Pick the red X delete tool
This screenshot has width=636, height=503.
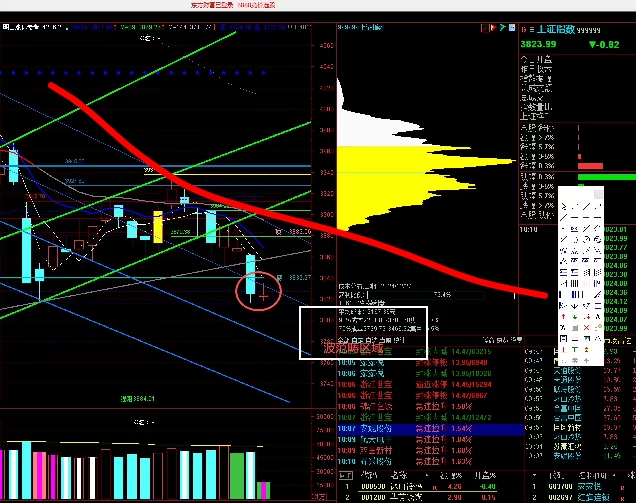coord(587,328)
